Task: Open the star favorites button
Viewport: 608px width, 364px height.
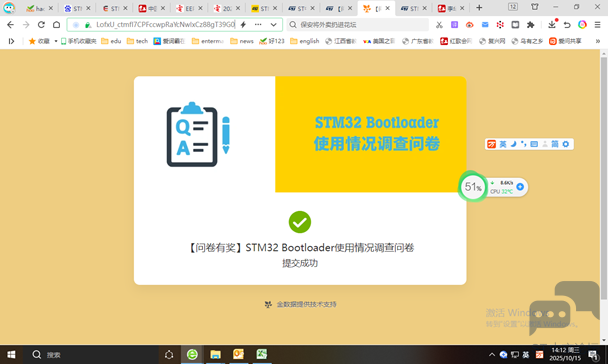Action: pos(39,41)
